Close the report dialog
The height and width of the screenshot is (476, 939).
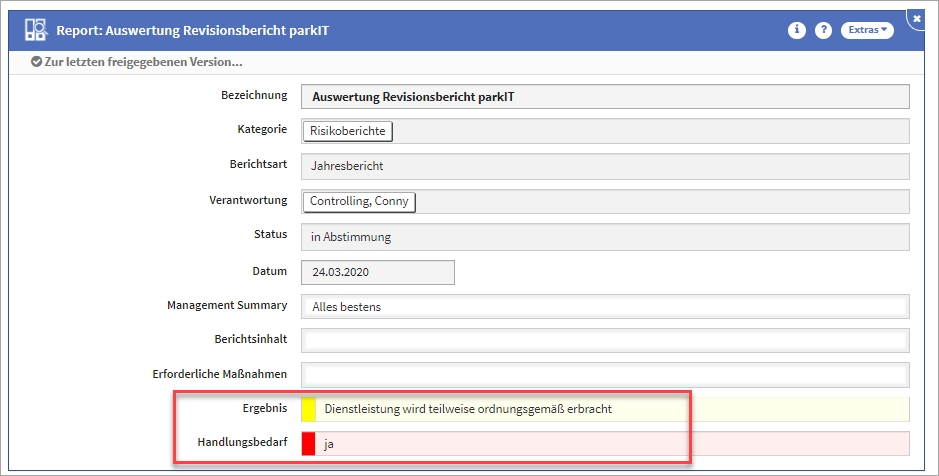pos(917,18)
